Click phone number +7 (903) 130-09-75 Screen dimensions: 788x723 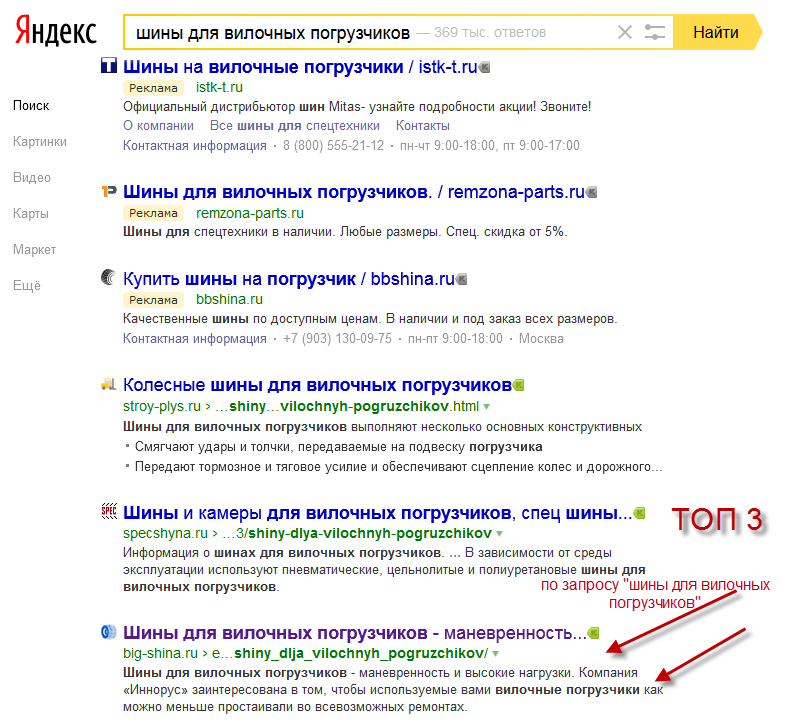pyautogui.click(x=337, y=339)
